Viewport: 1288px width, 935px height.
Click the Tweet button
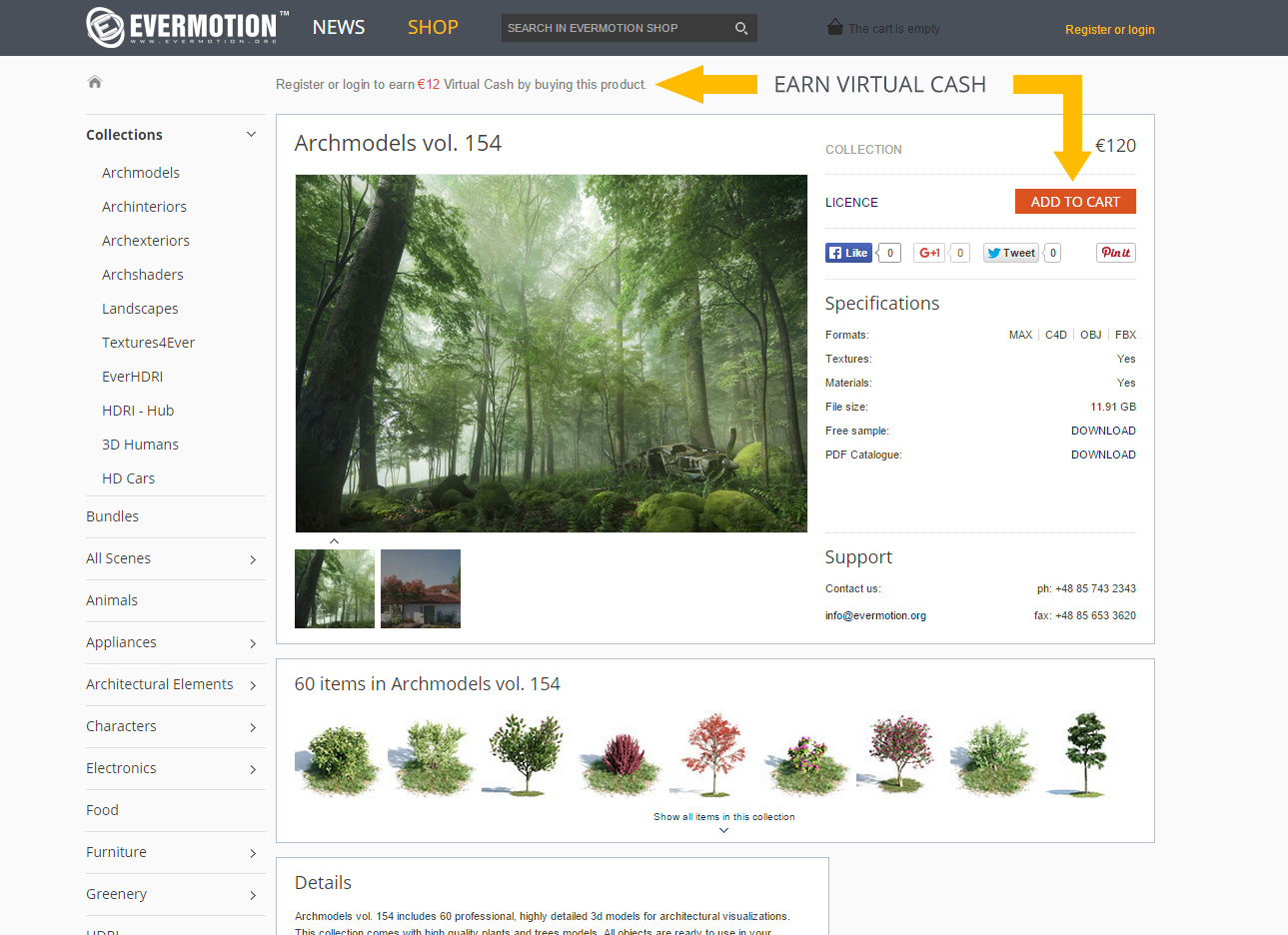click(1011, 253)
